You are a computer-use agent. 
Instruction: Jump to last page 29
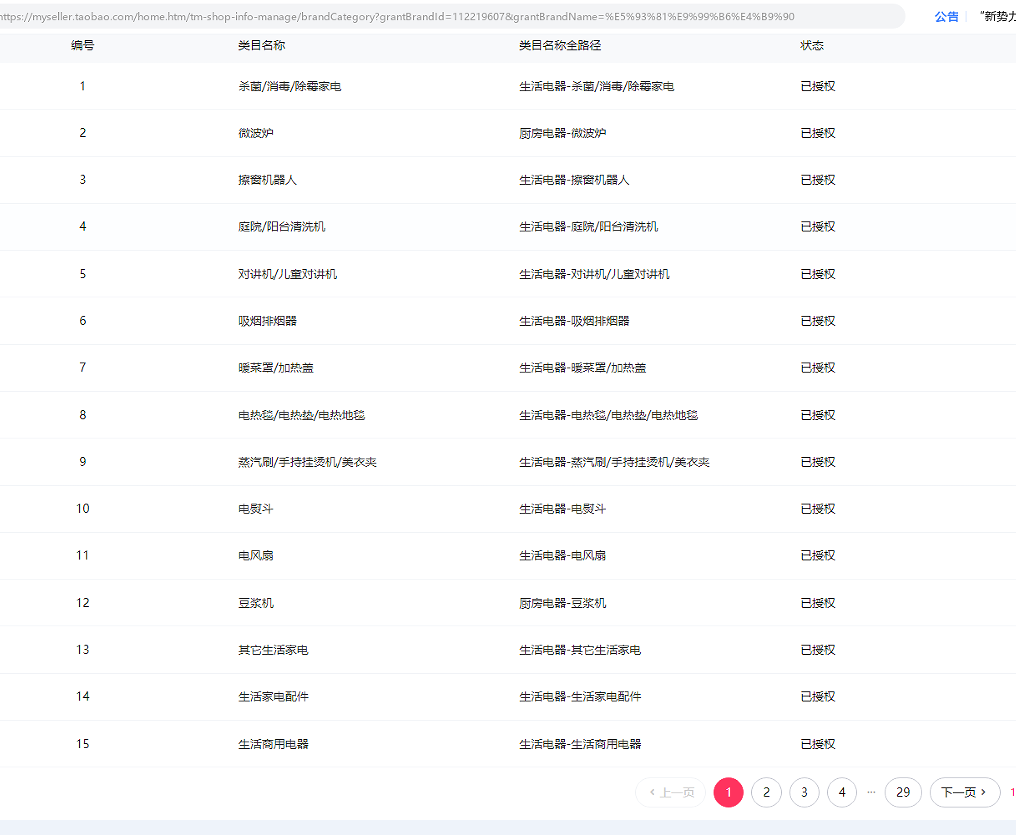click(902, 792)
